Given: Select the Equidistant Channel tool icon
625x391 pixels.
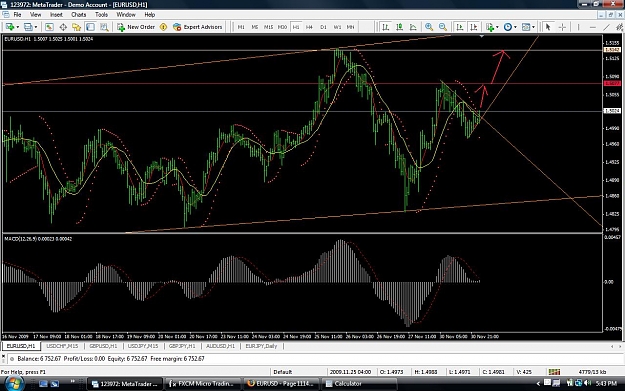Looking at the screenshot, I should (620, 27).
